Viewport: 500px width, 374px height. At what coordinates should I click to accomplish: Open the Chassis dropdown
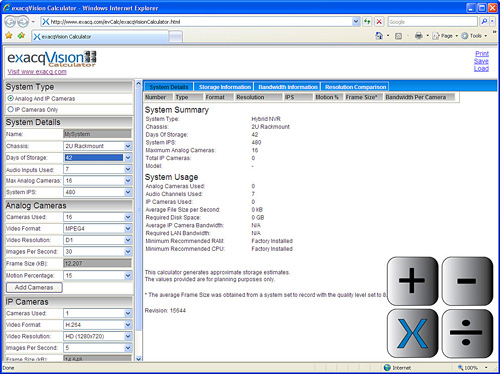(x=97, y=146)
